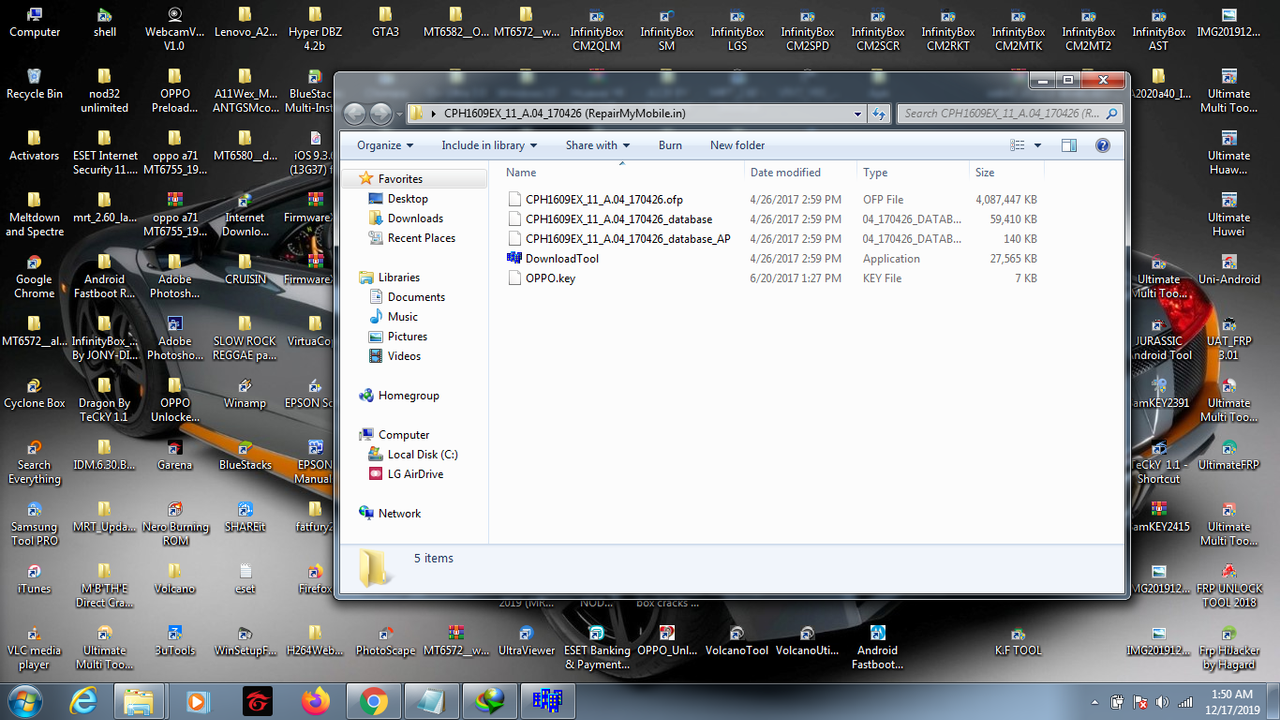Select Homegroup in the navigation pane
Image resolution: width=1280 pixels, height=720 pixels.
pos(408,396)
